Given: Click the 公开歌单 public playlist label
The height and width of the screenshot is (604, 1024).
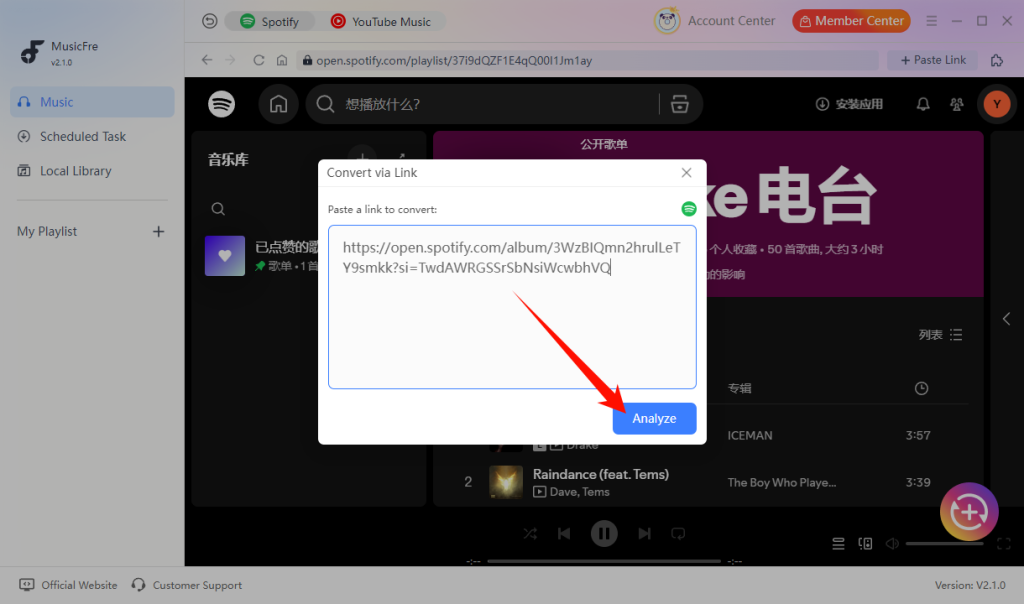Looking at the screenshot, I should click(x=604, y=144).
